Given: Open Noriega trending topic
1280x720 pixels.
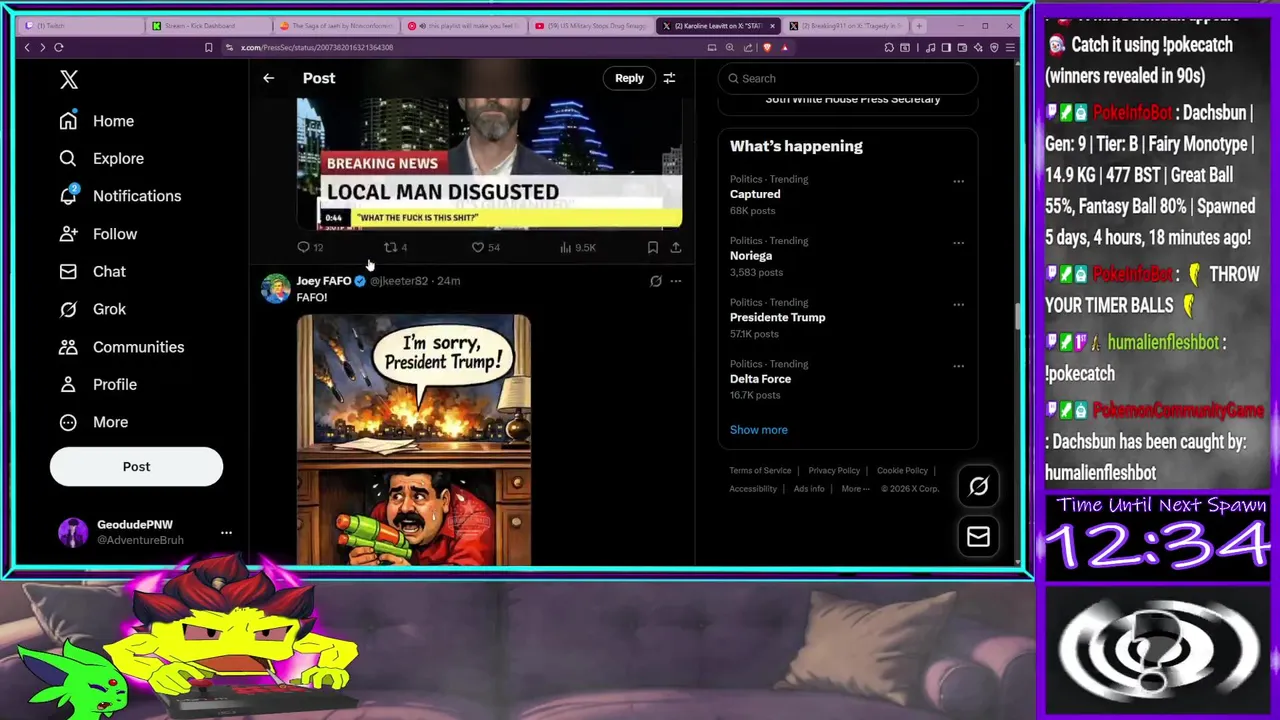Looking at the screenshot, I should [751, 256].
